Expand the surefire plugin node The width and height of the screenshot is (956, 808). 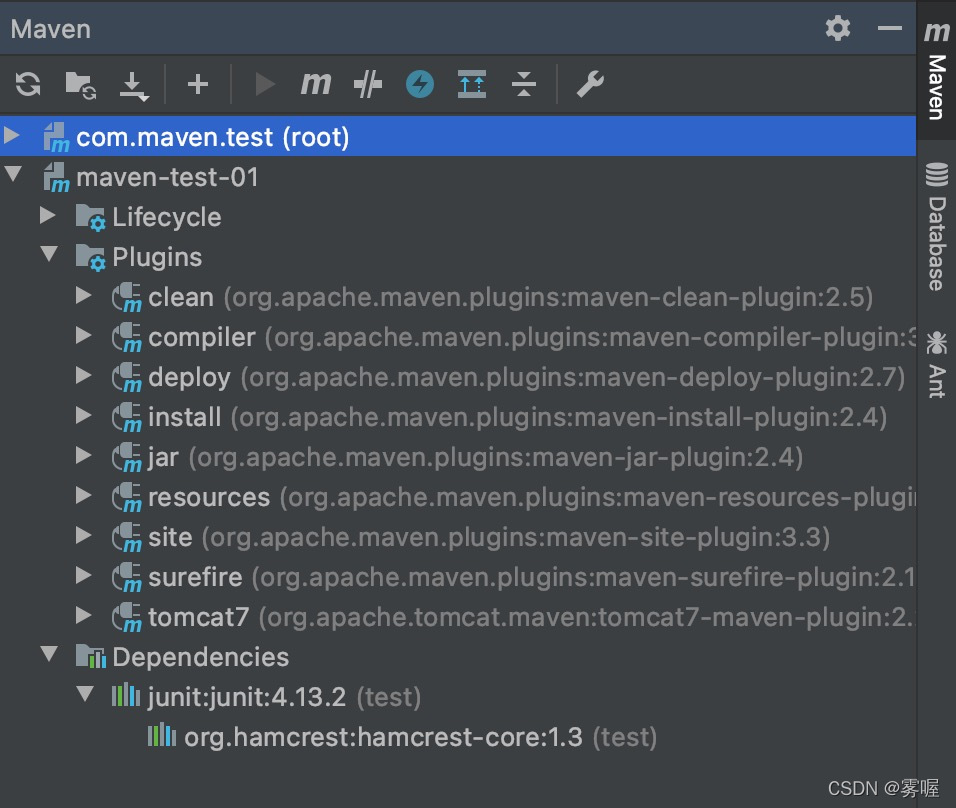[x=84, y=575]
